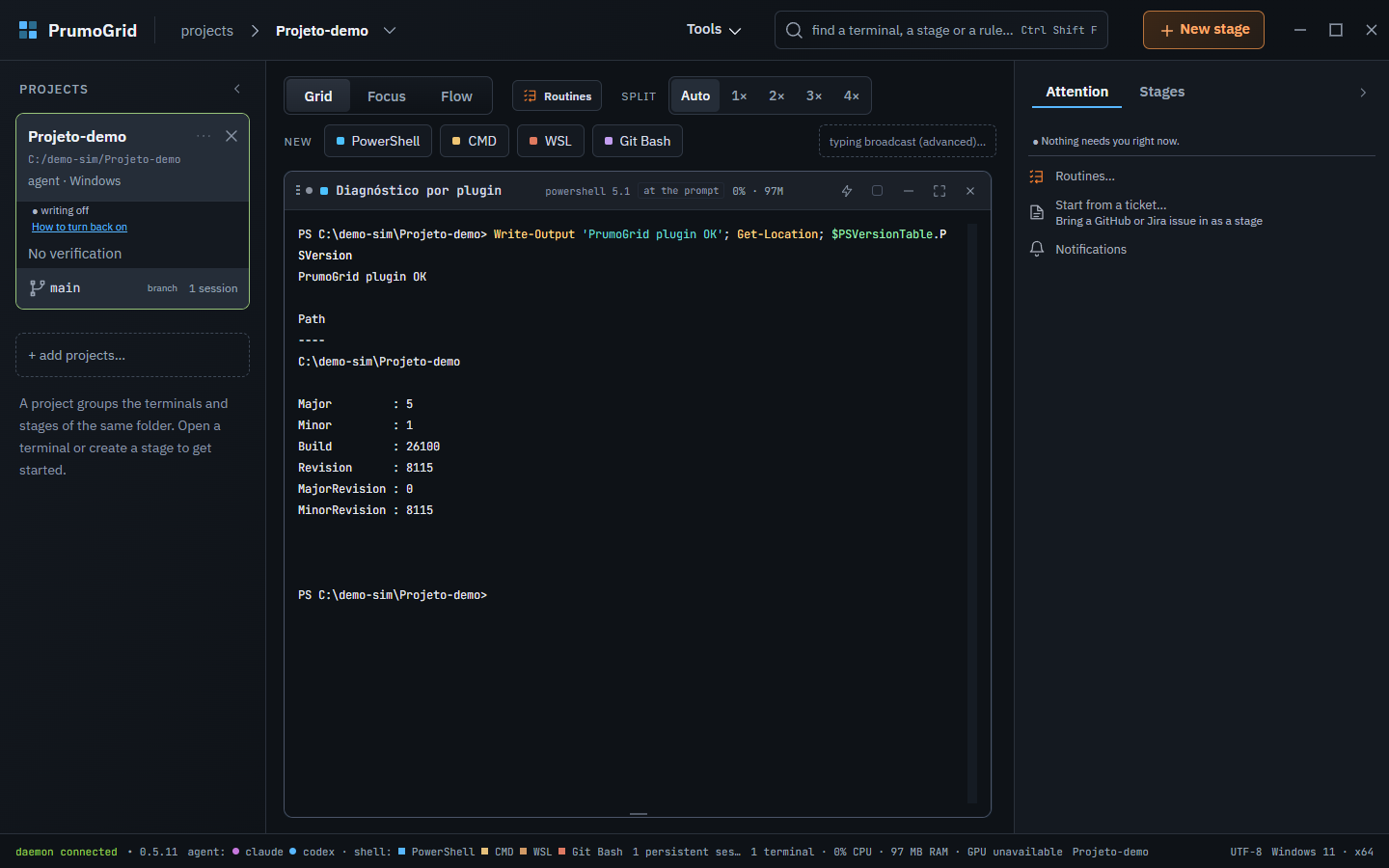The image size is (1389, 868).
Task: Launch a new CMD terminal
Action: [475, 141]
